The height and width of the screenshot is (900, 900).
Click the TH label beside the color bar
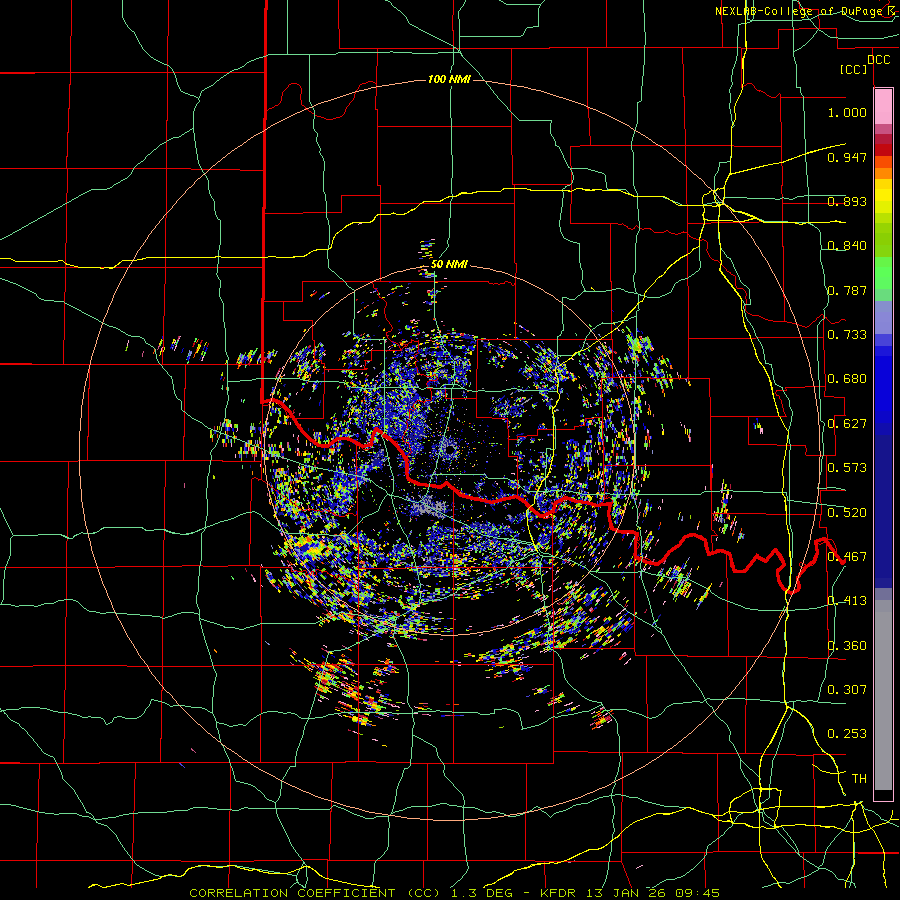[x=859, y=779]
